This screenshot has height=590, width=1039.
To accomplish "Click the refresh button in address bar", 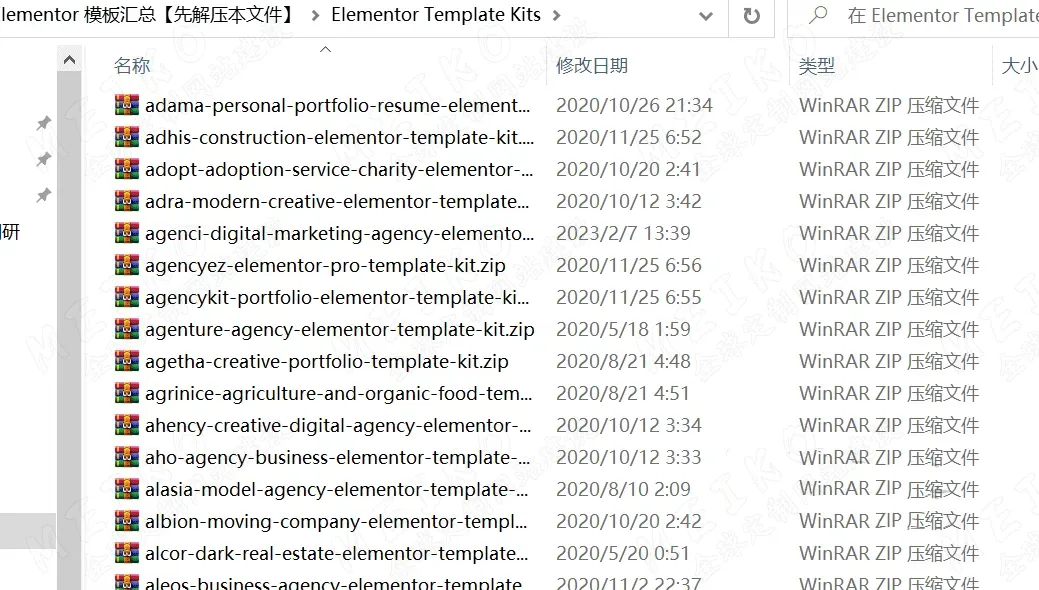I will (x=751, y=16).
